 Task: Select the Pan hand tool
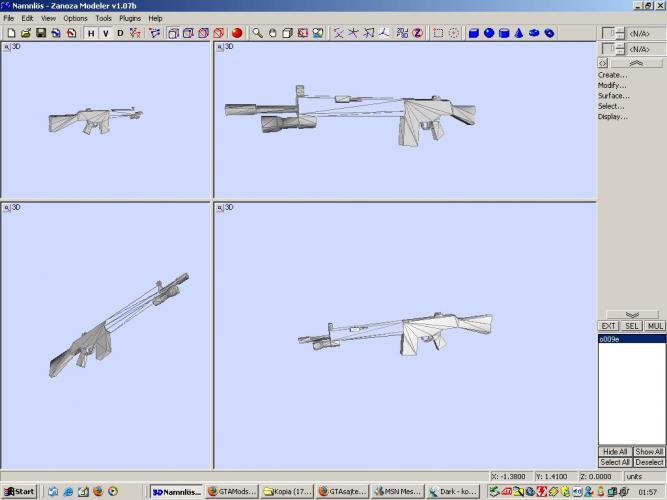(272, 33)
